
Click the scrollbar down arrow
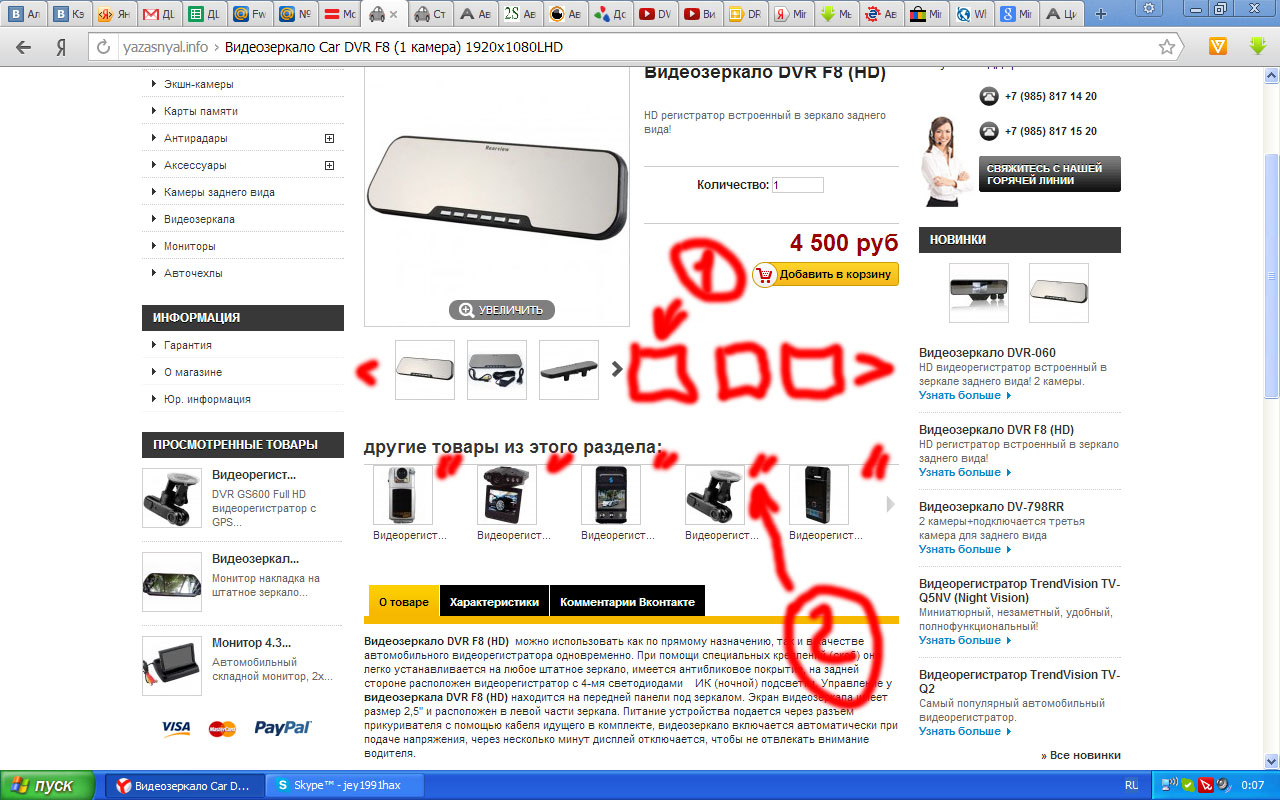(1272, 762)
